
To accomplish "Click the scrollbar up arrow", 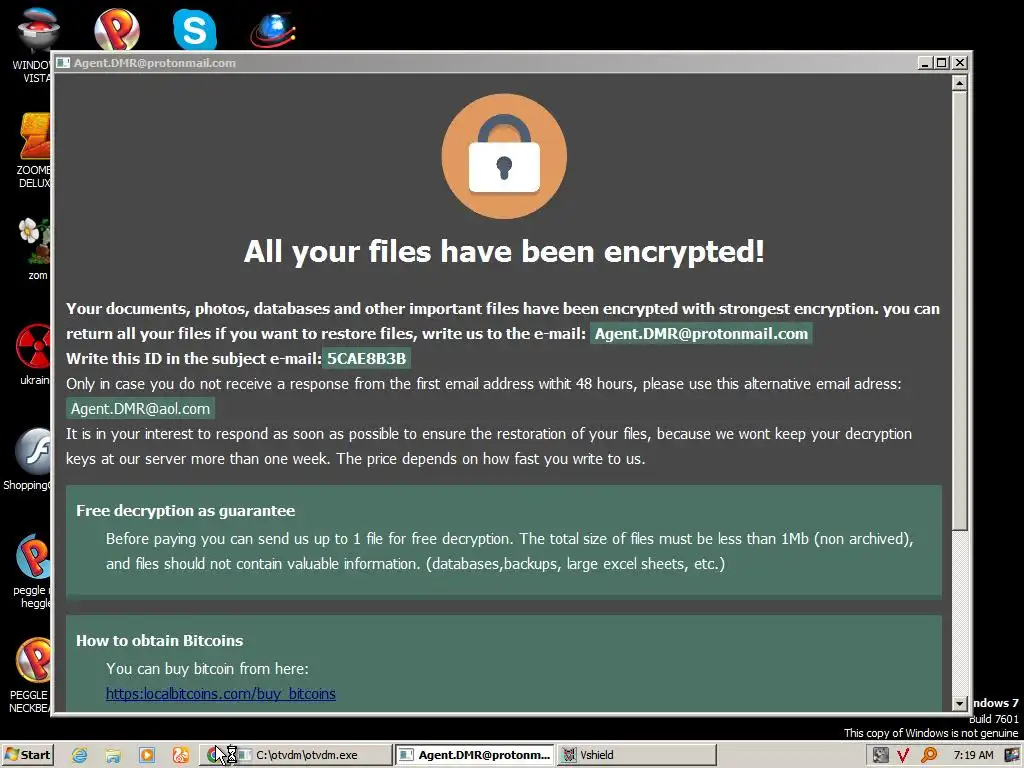I will point(959,83).
